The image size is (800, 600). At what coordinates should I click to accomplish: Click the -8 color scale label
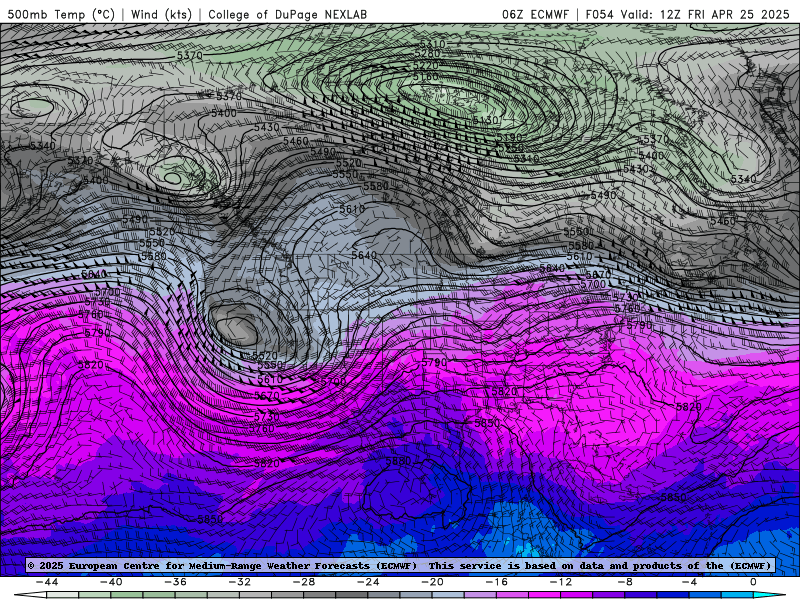coord(626,582)
